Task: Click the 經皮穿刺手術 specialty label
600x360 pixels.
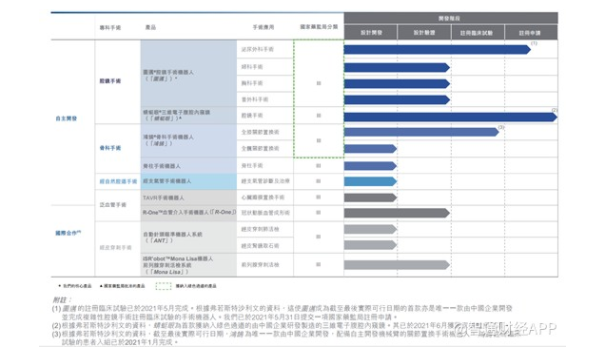Action: coord(116,248)
